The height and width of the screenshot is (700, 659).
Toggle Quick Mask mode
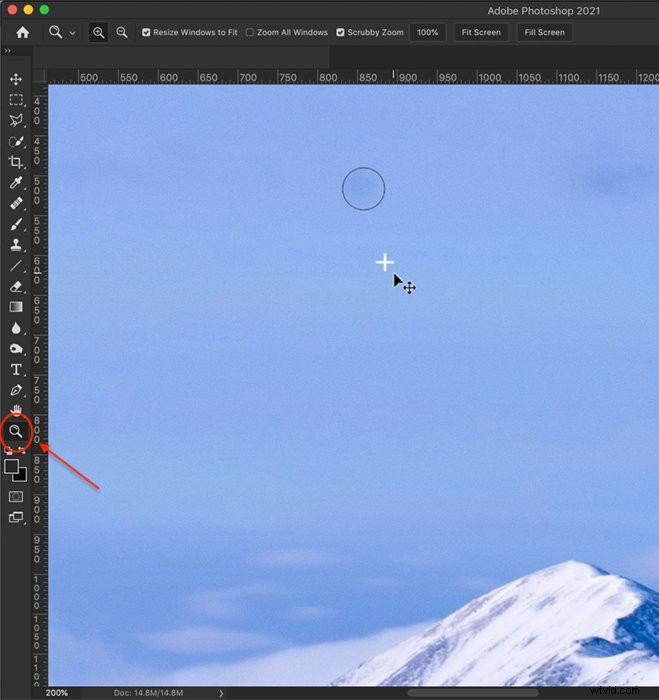pos(16,497)
